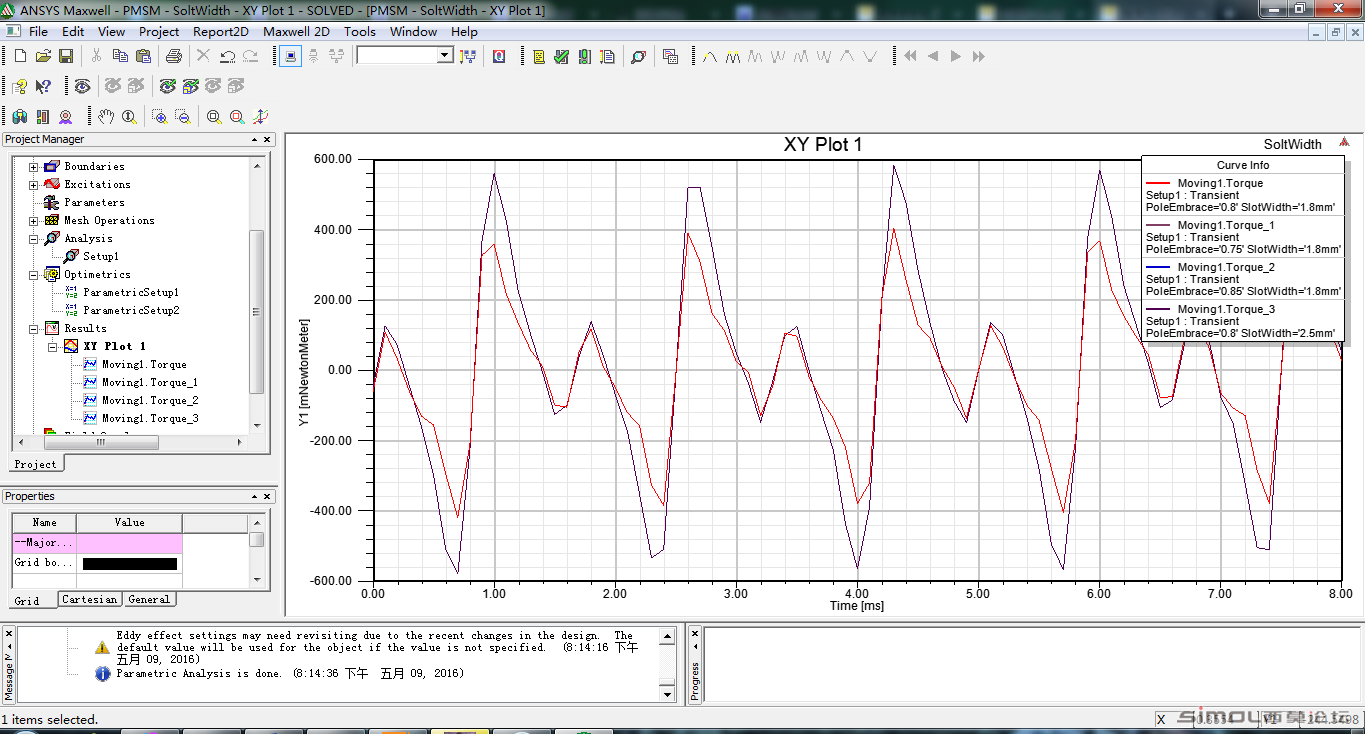Click the pink Major grid value cell
The width and height of the screenshot is (1365, 734).
[x=130, y=543]
